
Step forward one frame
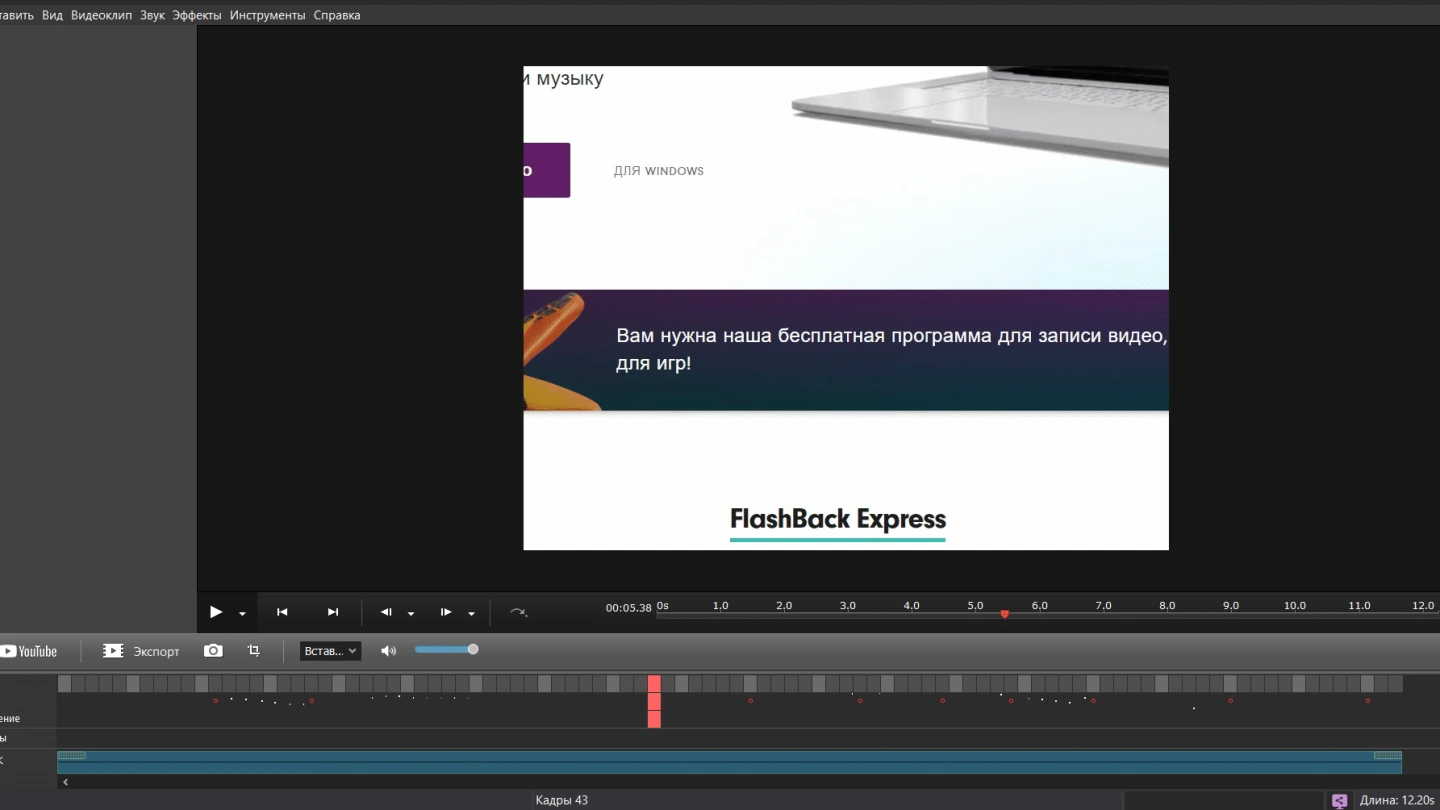446,612
